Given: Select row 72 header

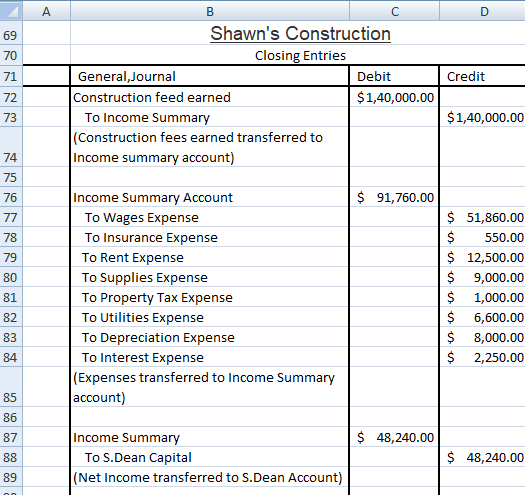Looking at the screenshot, I should [x=11, y=97].
